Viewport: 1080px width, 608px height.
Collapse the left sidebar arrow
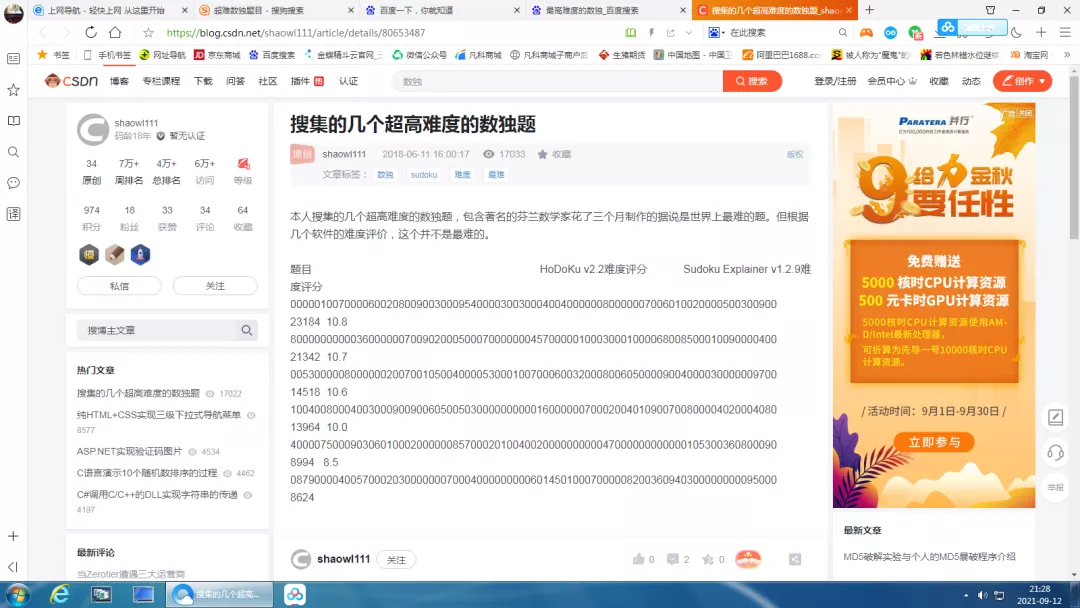[13, 567]
